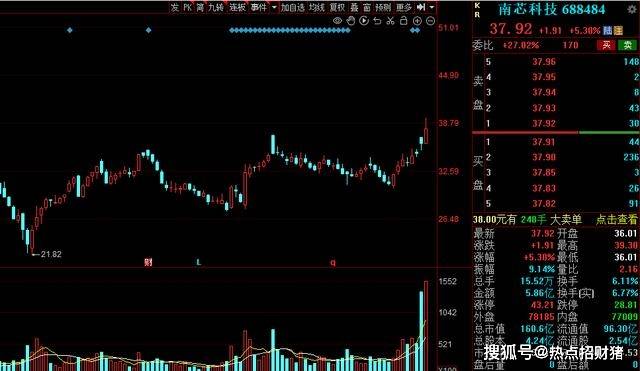Open the settings gear in the quote panel
640x371 pixels.
pyautogui.click(x=632, y=9)
